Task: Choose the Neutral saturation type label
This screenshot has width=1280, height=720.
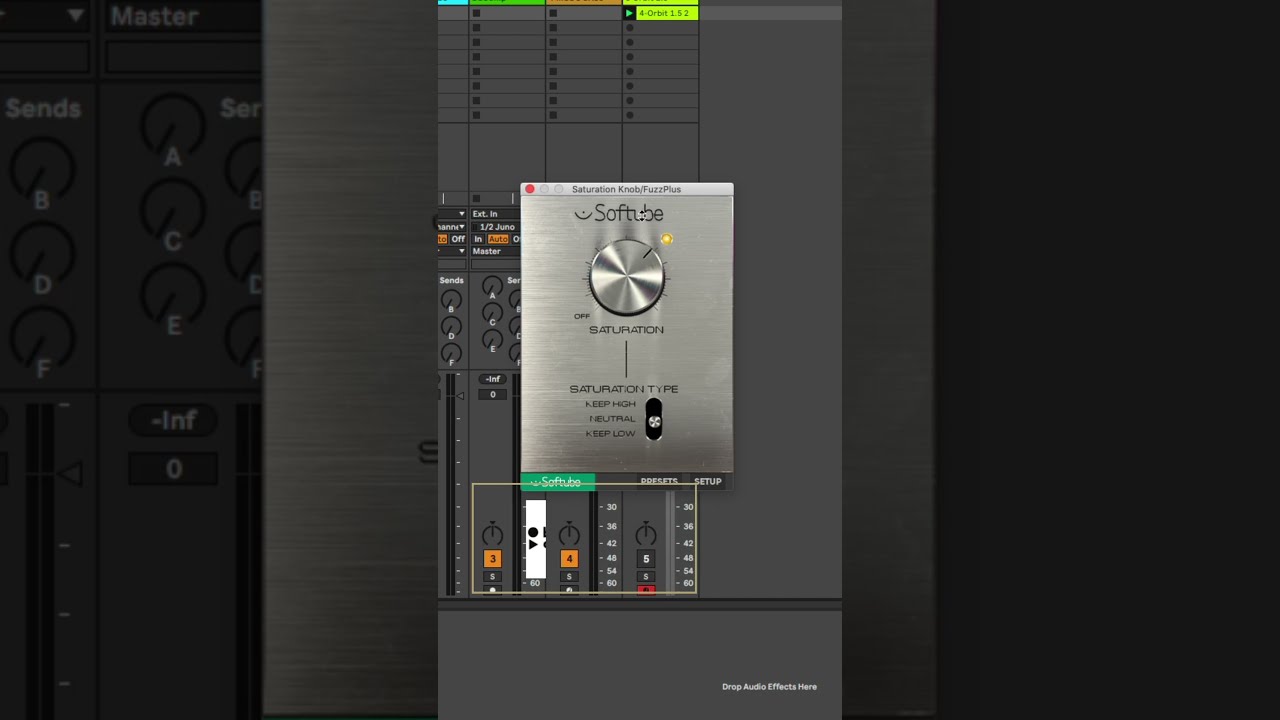Action: pyautogui.click(x=612, y=419)
